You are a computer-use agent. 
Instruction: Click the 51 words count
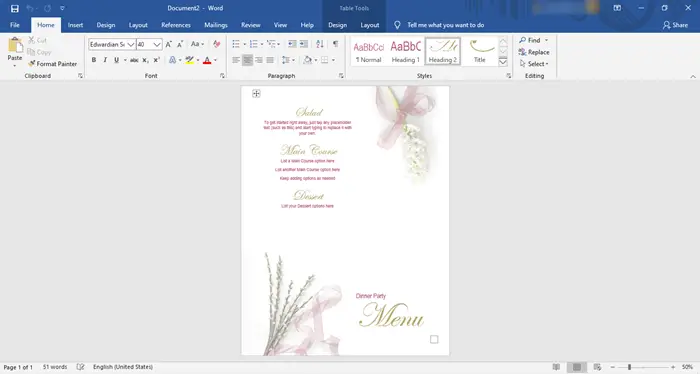55,367
